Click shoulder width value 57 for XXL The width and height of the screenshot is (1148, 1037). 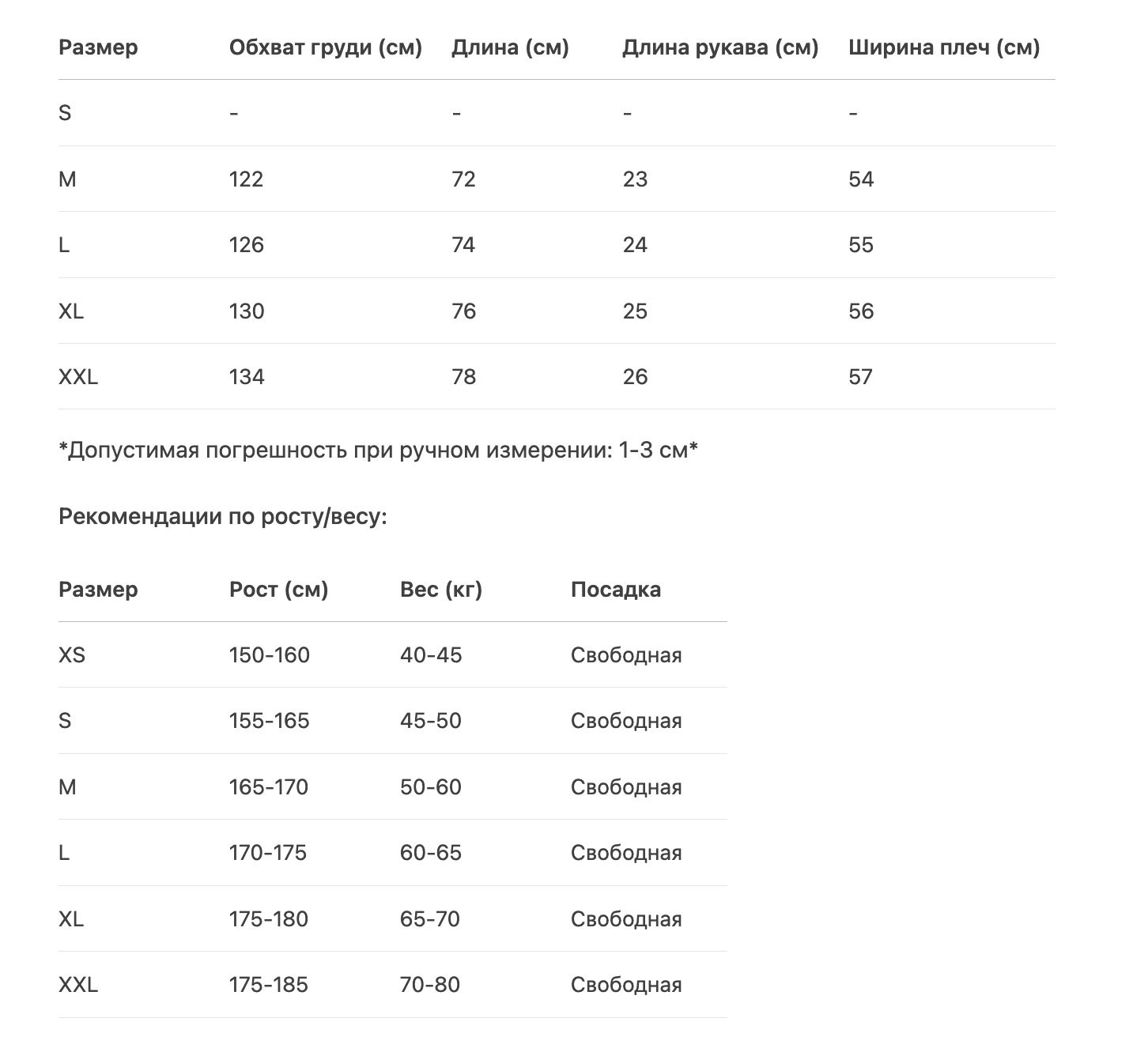[x=860, y=377]
